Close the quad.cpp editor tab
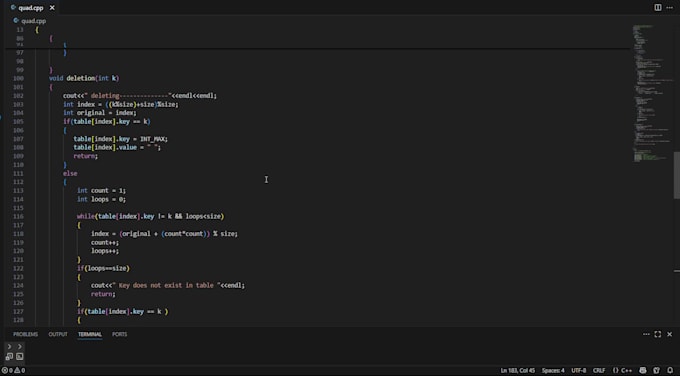Screen dimensions: 680x376 [52, 7]
